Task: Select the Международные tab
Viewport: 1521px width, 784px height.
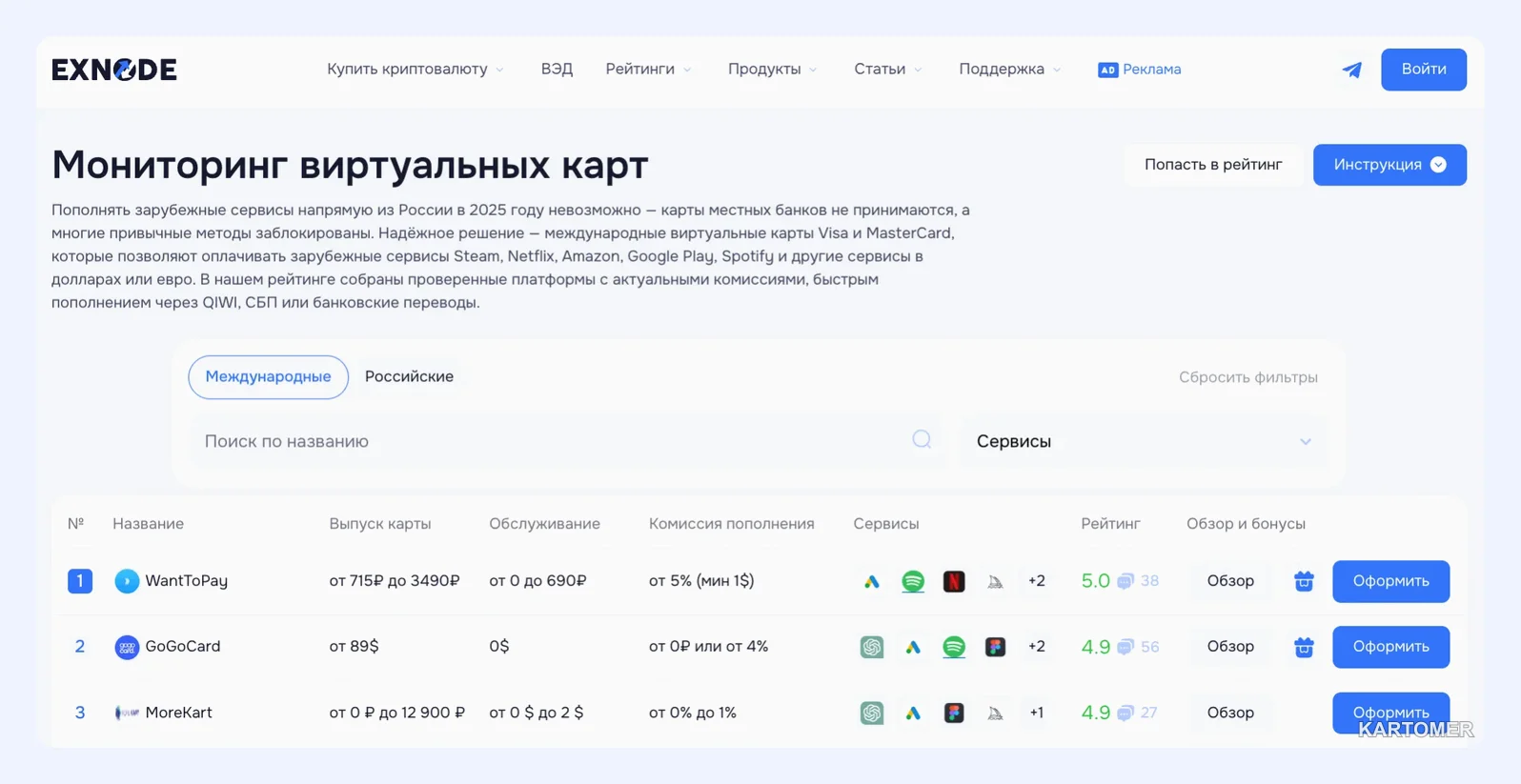Action: pos(269,377)
